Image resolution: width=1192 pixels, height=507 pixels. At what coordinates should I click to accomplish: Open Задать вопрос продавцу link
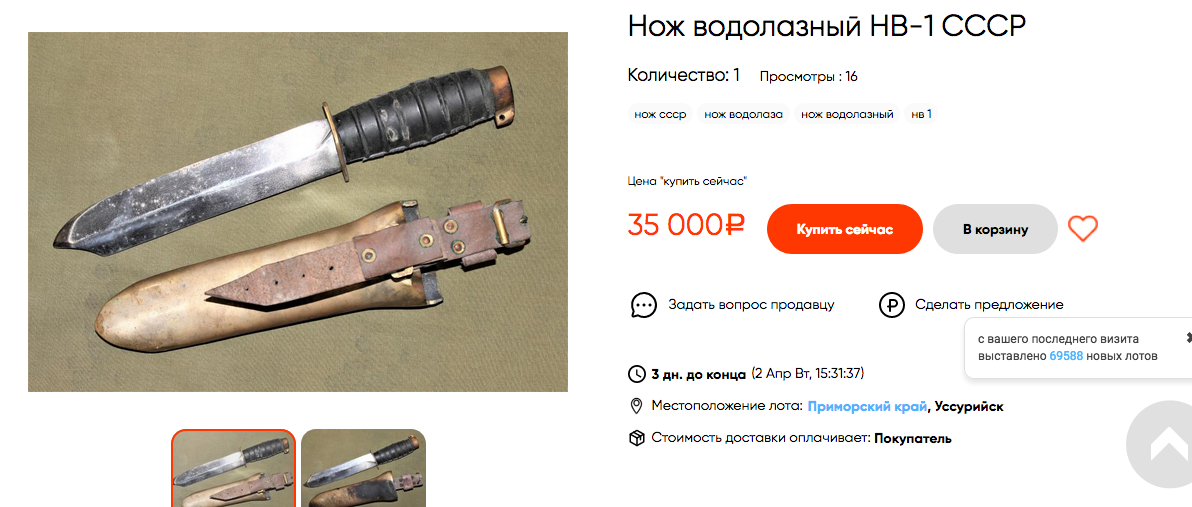(x=751, y=305)
